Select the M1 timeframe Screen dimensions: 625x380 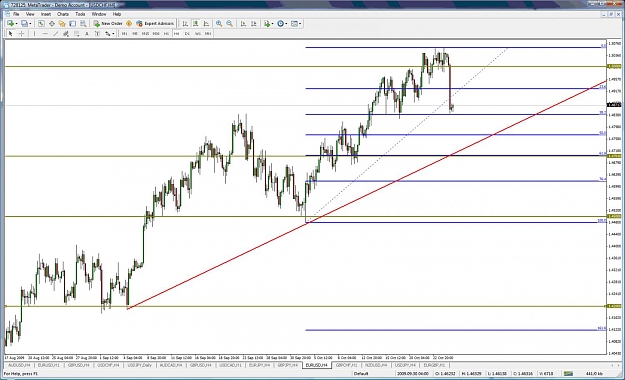tap(124, 33)
